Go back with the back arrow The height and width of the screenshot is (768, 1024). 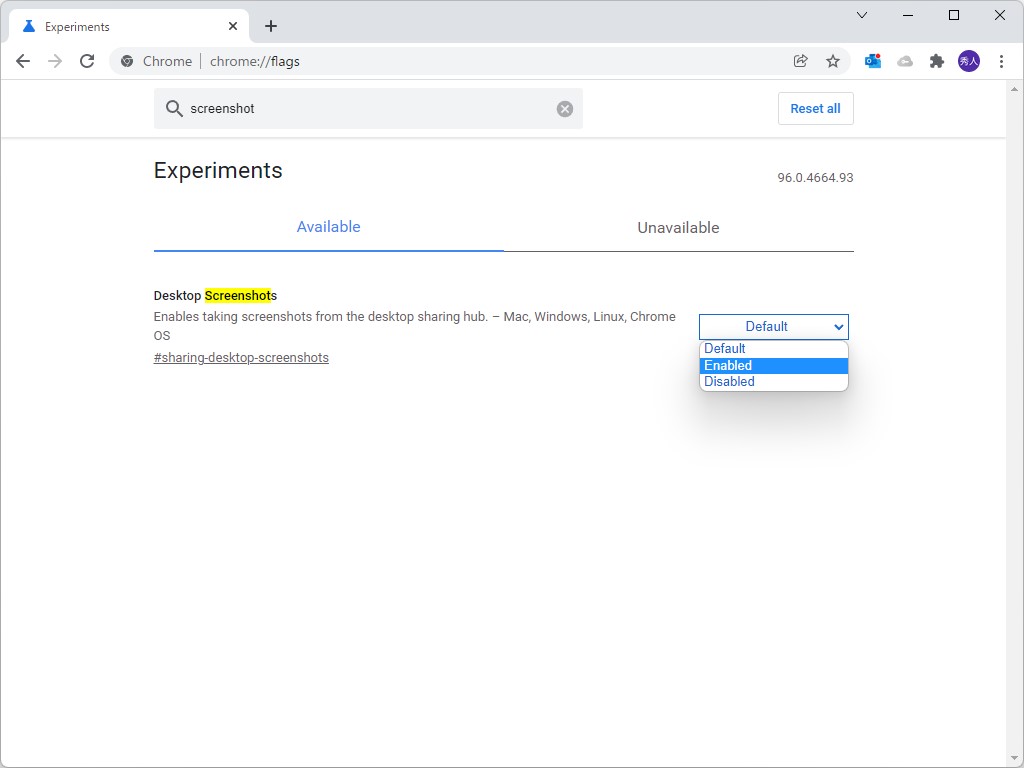pyautogui.click(x=23, y=61)
